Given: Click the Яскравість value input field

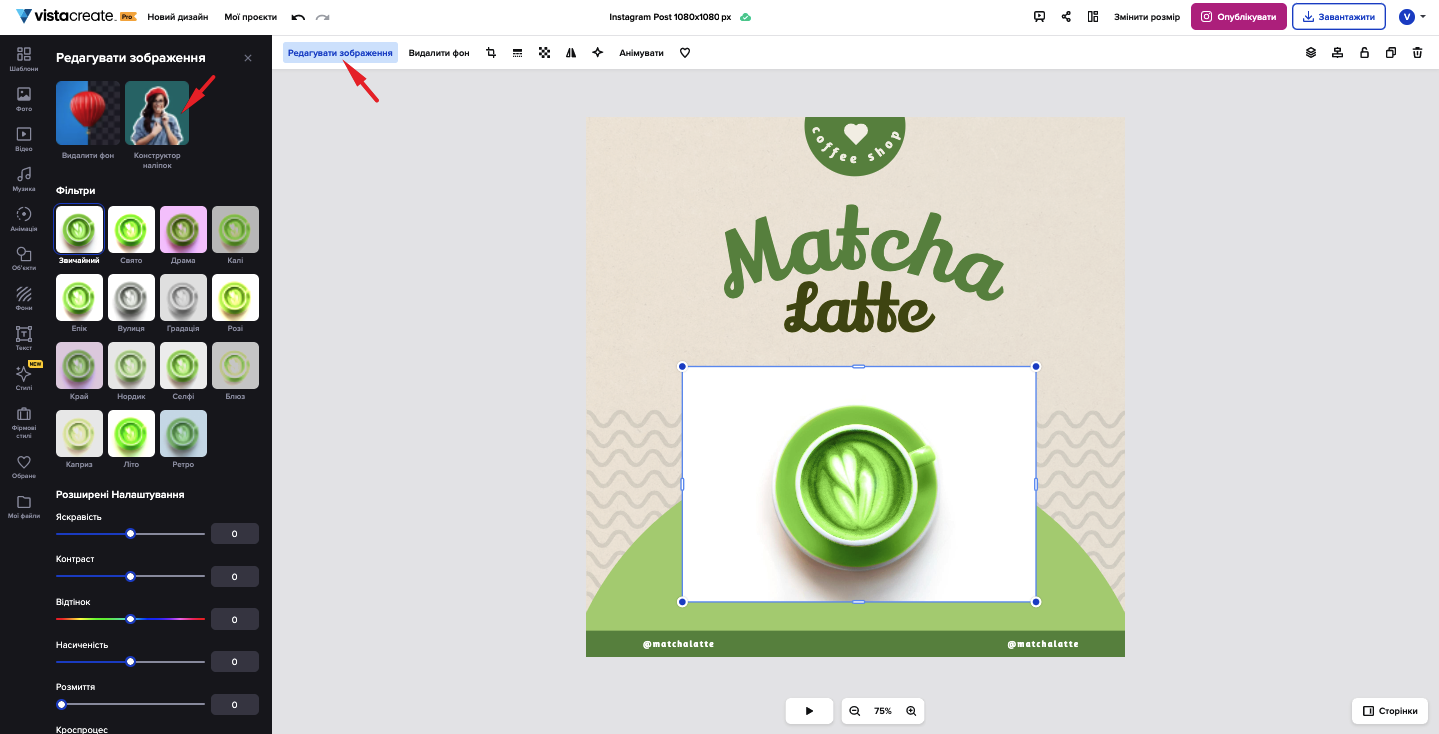Looking at the screenshot, I should pyautogui.click(x=235, y=534).
